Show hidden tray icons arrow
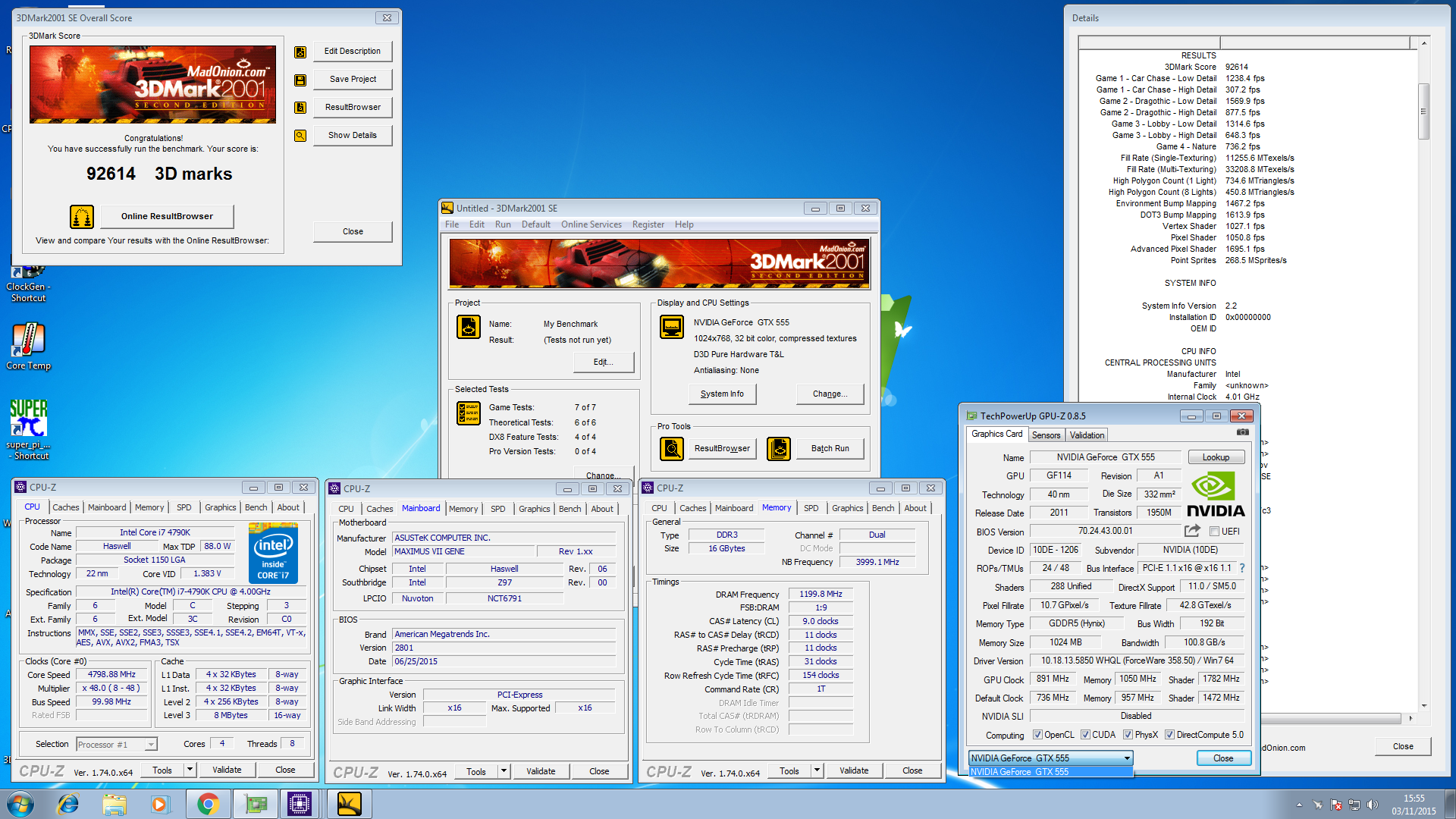Viewport: 1456px width, 819px height. pyautogui.click(x=1299, y=805)
